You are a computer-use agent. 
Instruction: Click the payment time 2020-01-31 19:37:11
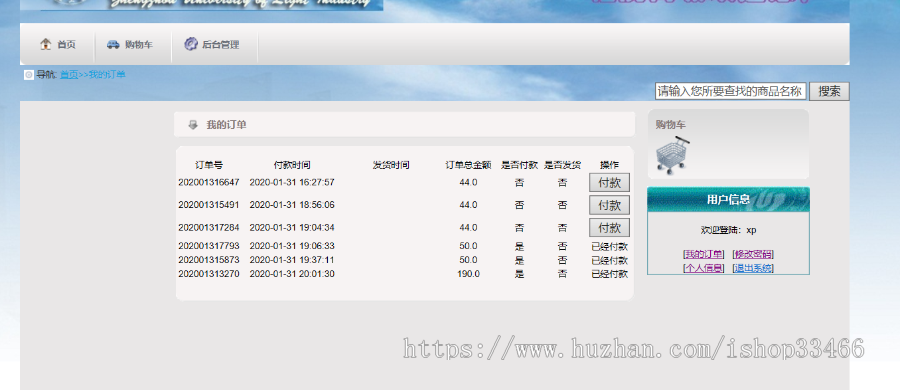coord(292,260)
